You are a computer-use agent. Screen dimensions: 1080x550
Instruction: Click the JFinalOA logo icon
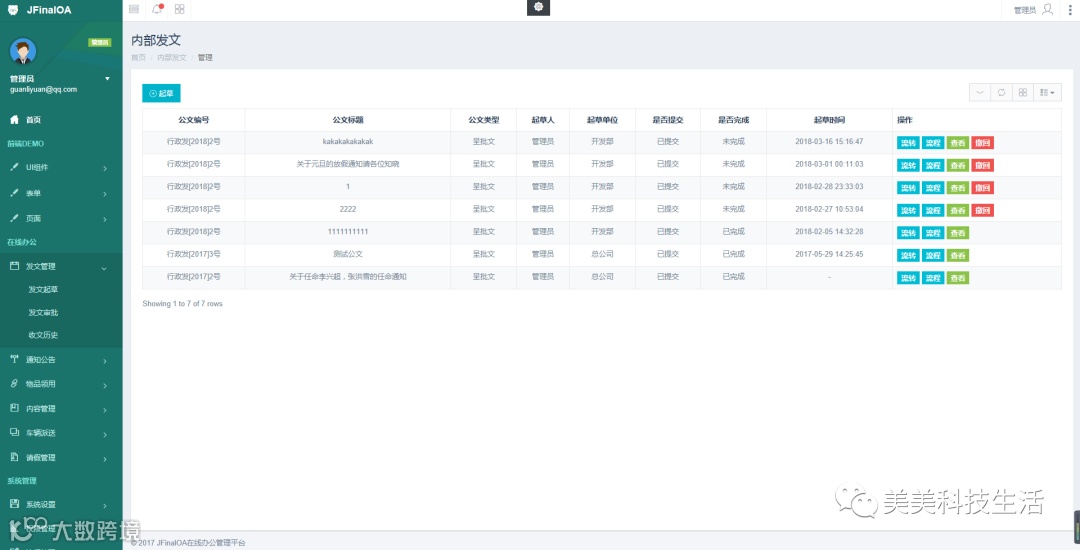click(13, 10)
